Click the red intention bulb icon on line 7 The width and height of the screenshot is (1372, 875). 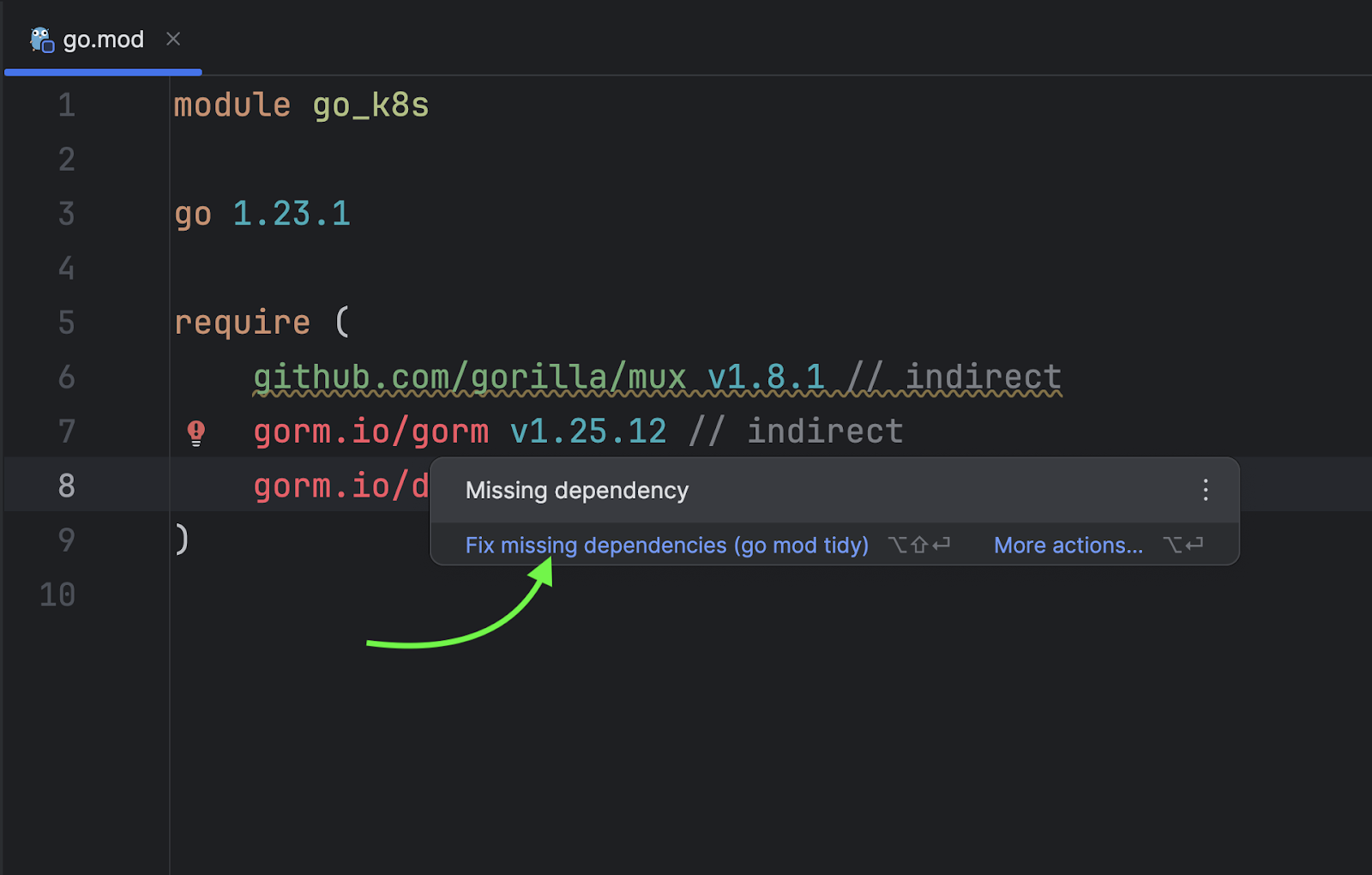pos(196,433)
